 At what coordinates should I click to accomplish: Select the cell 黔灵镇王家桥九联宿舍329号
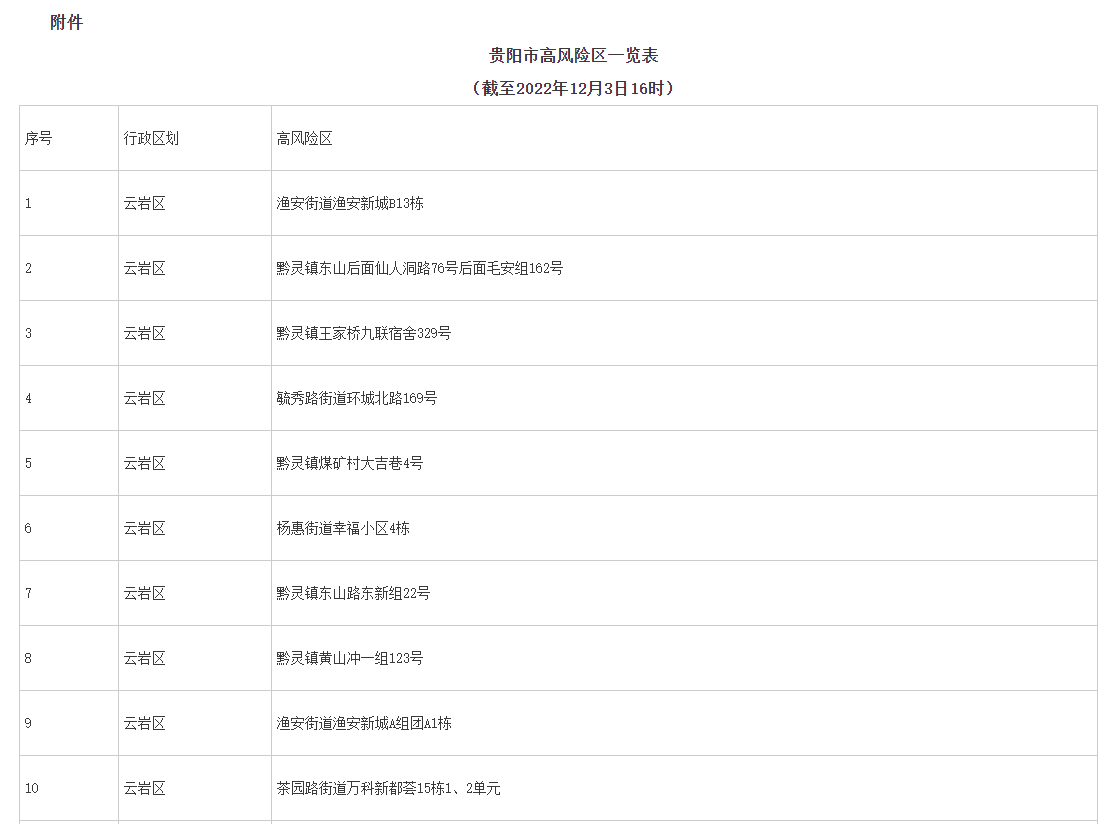[x=363, y=334]
